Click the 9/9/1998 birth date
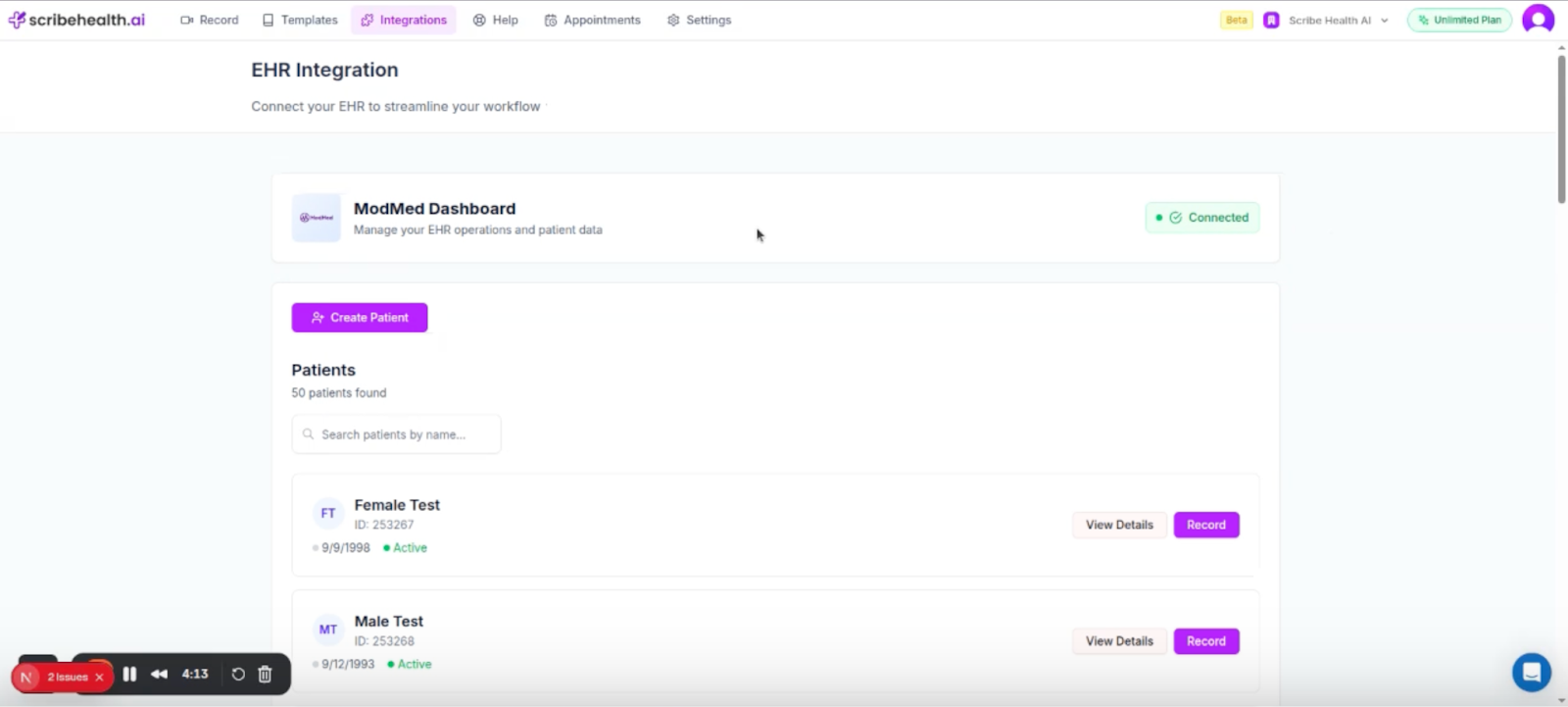The width and height of the screenshot is (1568, 707). [346, 548]
